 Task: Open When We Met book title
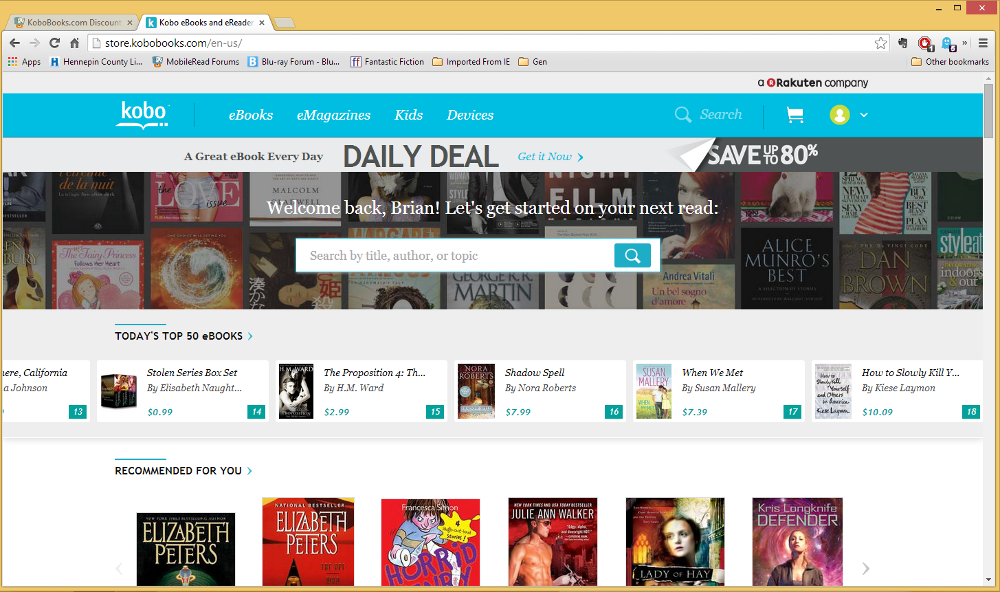click(712, 373)
